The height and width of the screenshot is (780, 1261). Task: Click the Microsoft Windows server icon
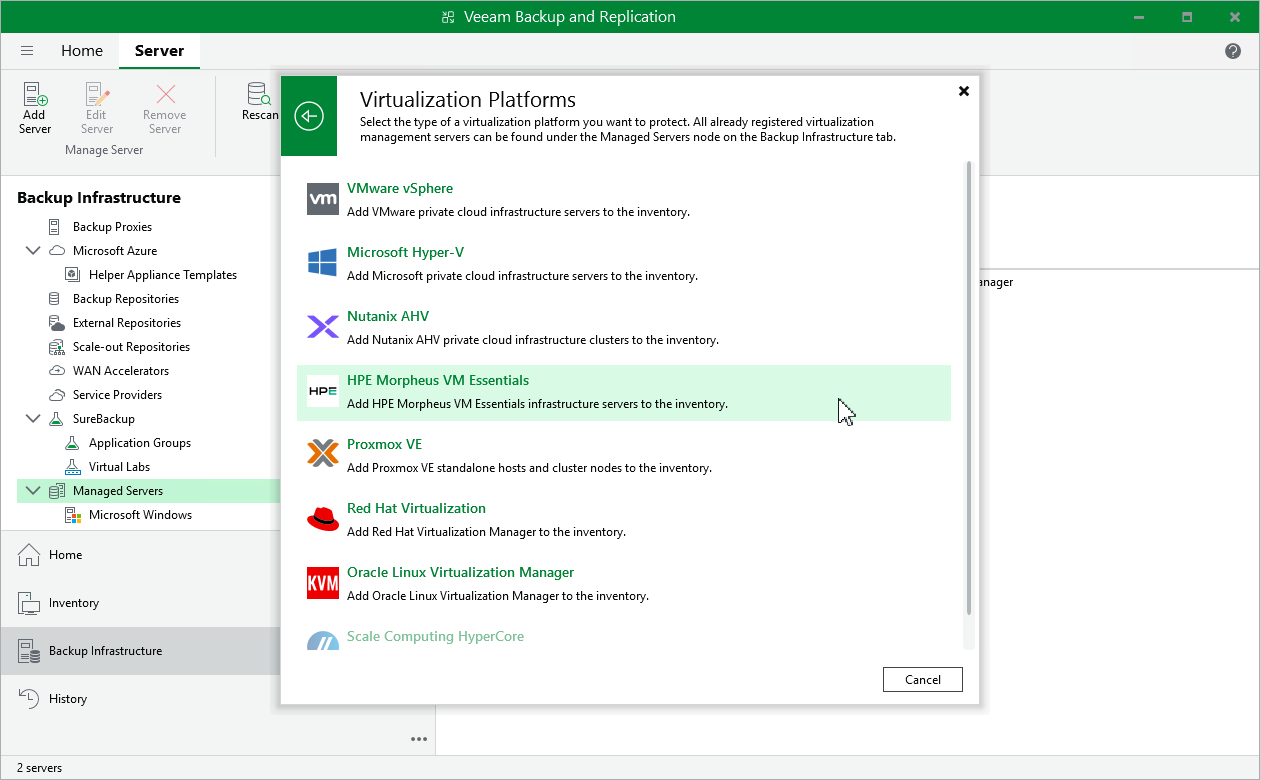coord(72,515)
